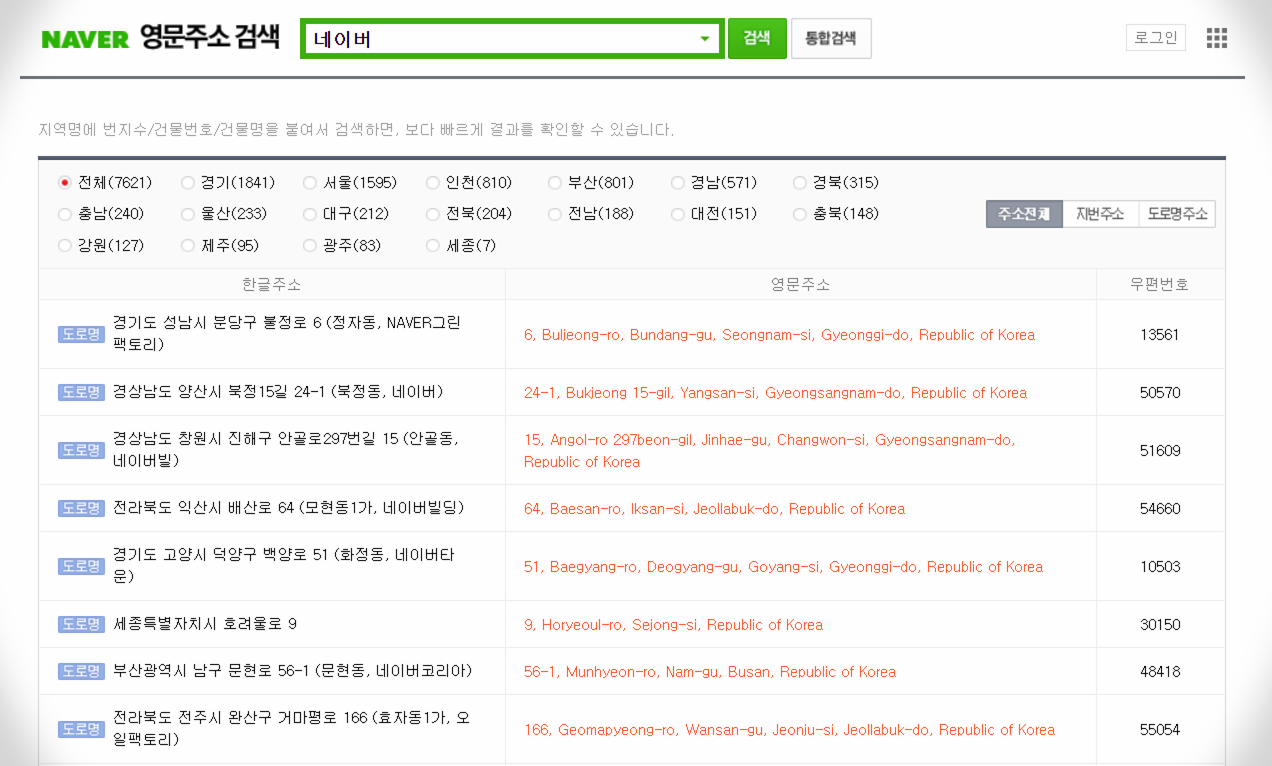The image size is (1272, 766).
Task: Click postal code 54660
Action: [1160, 509]
